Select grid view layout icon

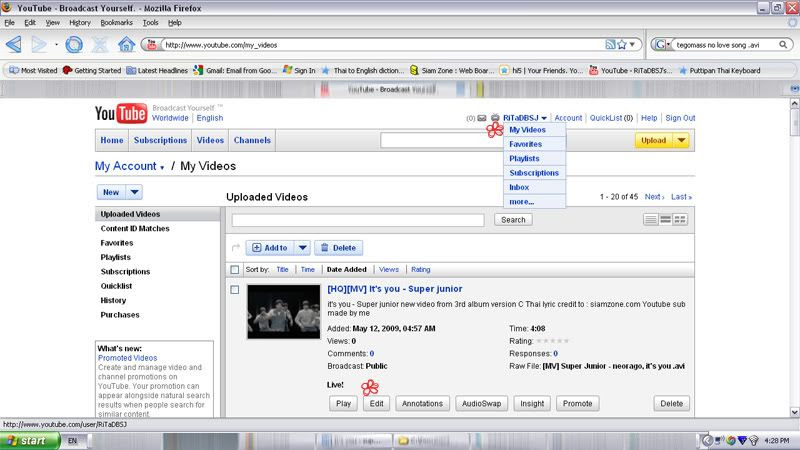coord(680,219)
